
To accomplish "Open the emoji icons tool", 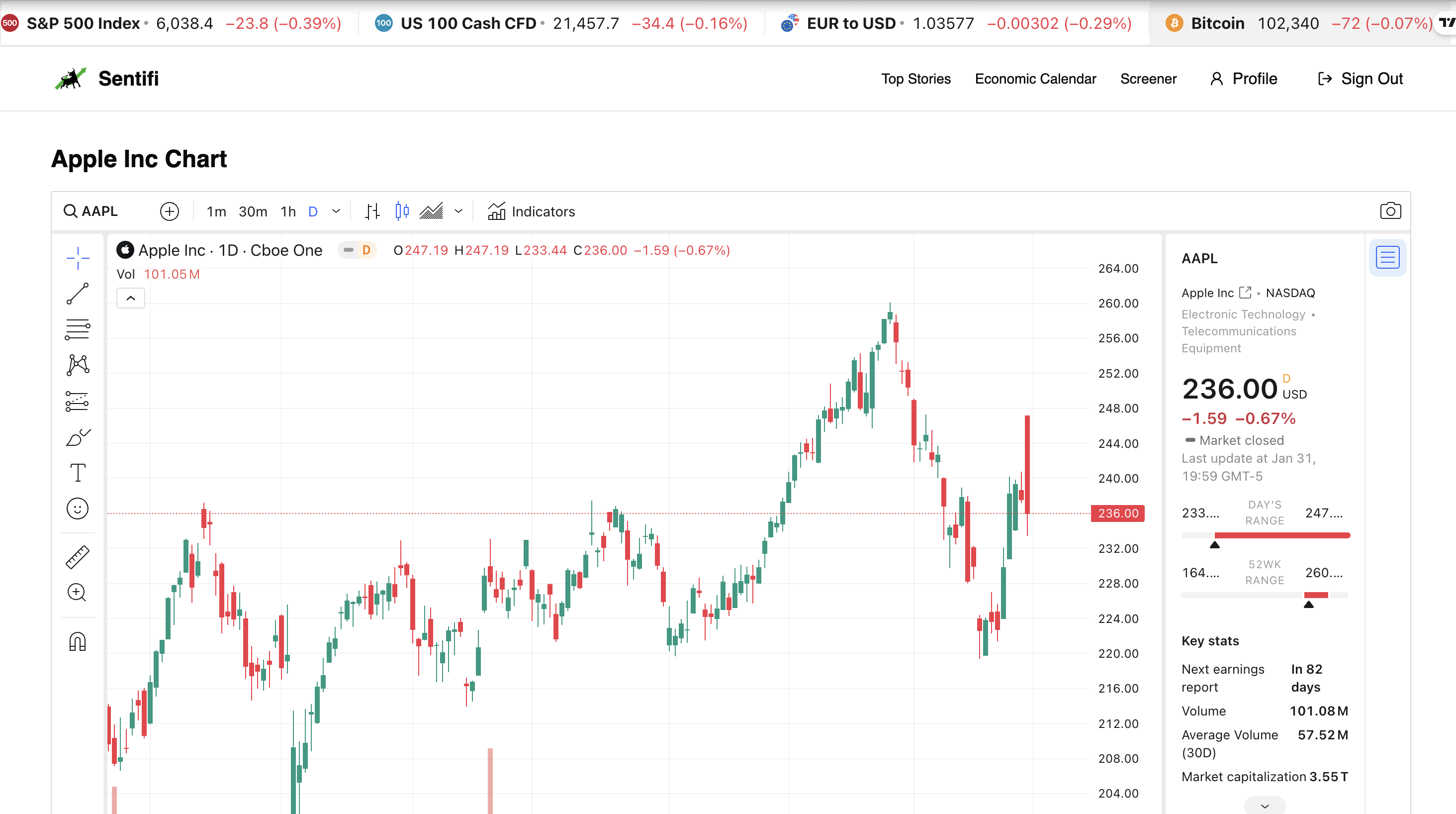I will [x=78, y=509].
